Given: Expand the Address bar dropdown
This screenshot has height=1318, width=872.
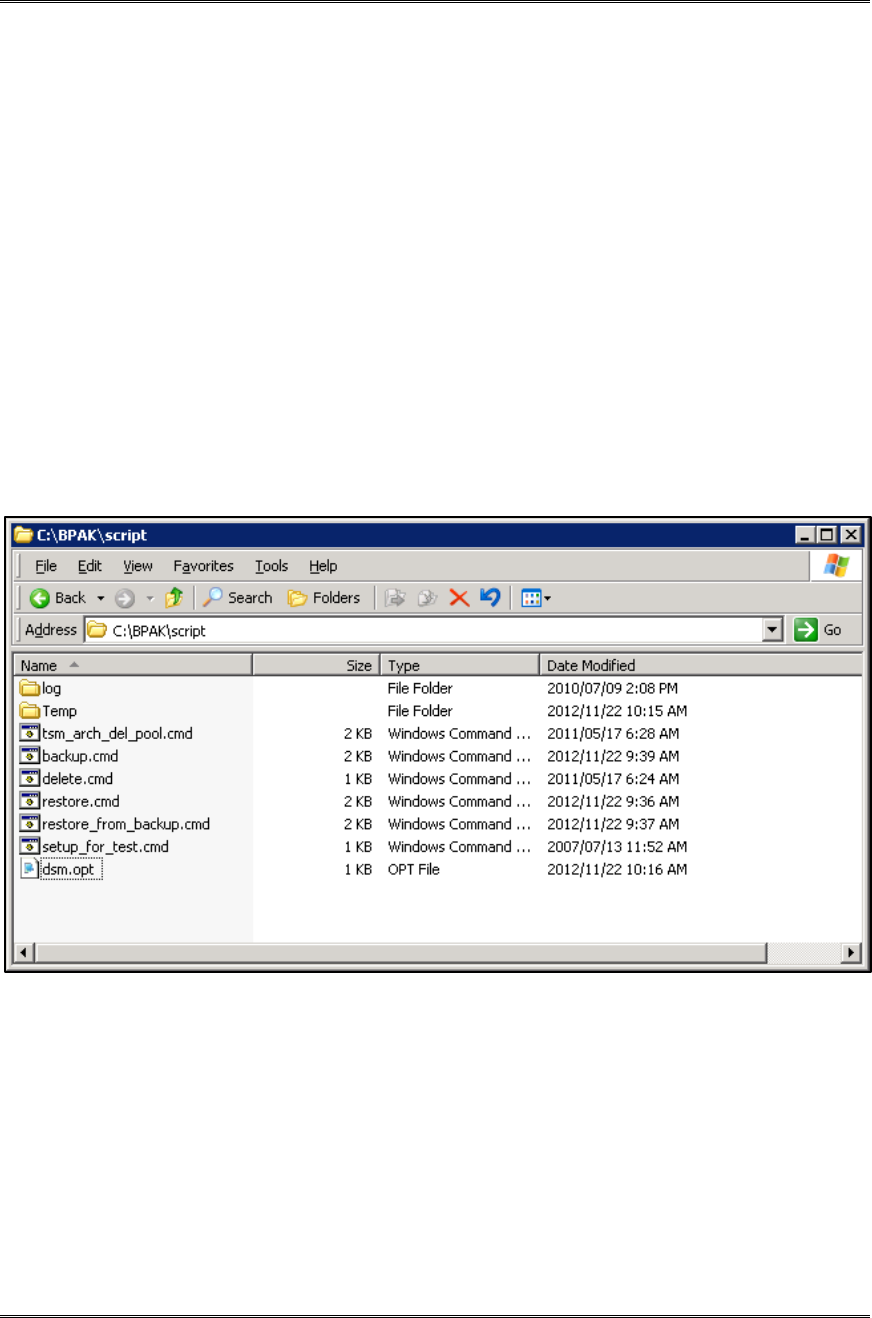Looking at the screenshot, I should 772,630.
